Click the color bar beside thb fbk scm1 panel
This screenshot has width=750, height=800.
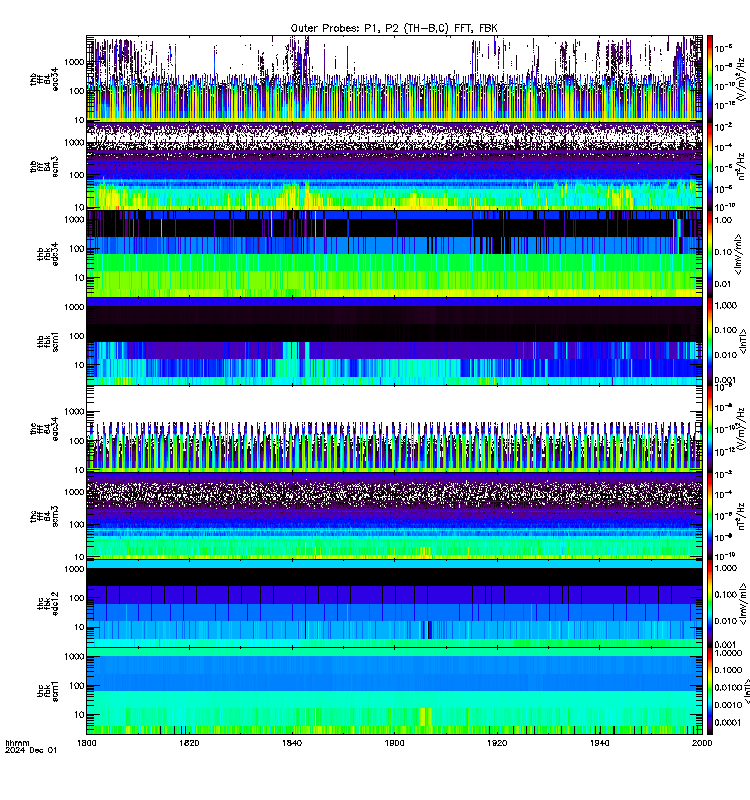[x=710, y=341]
